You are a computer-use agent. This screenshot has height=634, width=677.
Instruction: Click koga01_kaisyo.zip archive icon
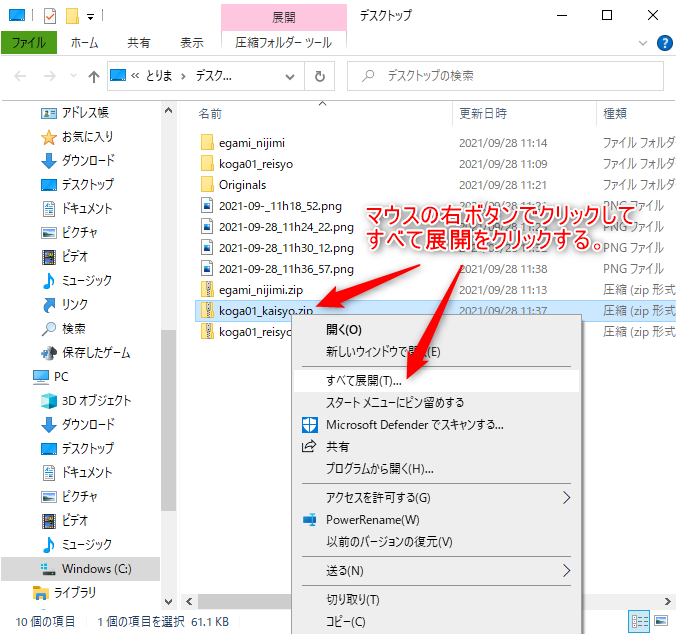(x=207, y=311)
